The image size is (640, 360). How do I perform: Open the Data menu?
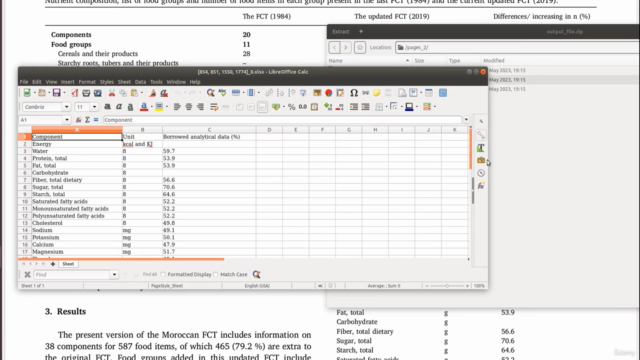click(140, 82)
